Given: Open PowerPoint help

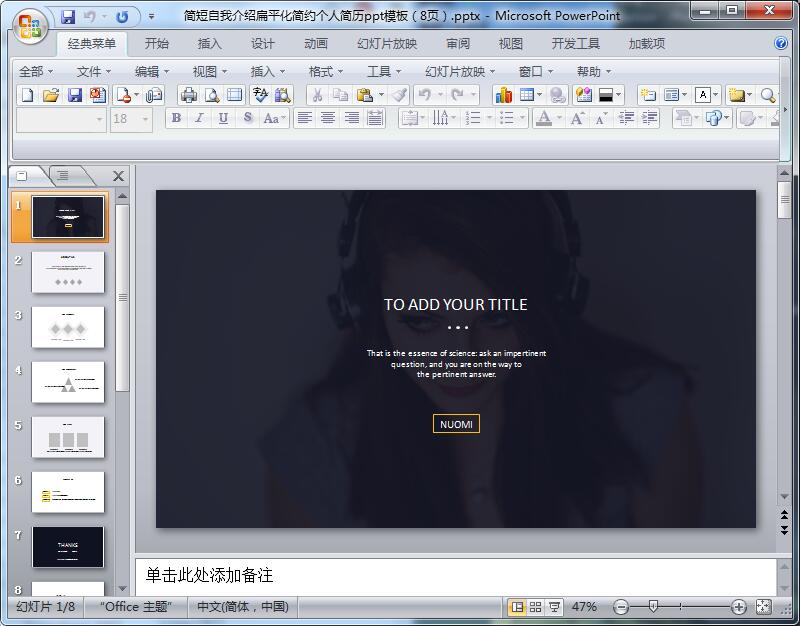Looking at the screenshot, I should [x=781, y=43].
